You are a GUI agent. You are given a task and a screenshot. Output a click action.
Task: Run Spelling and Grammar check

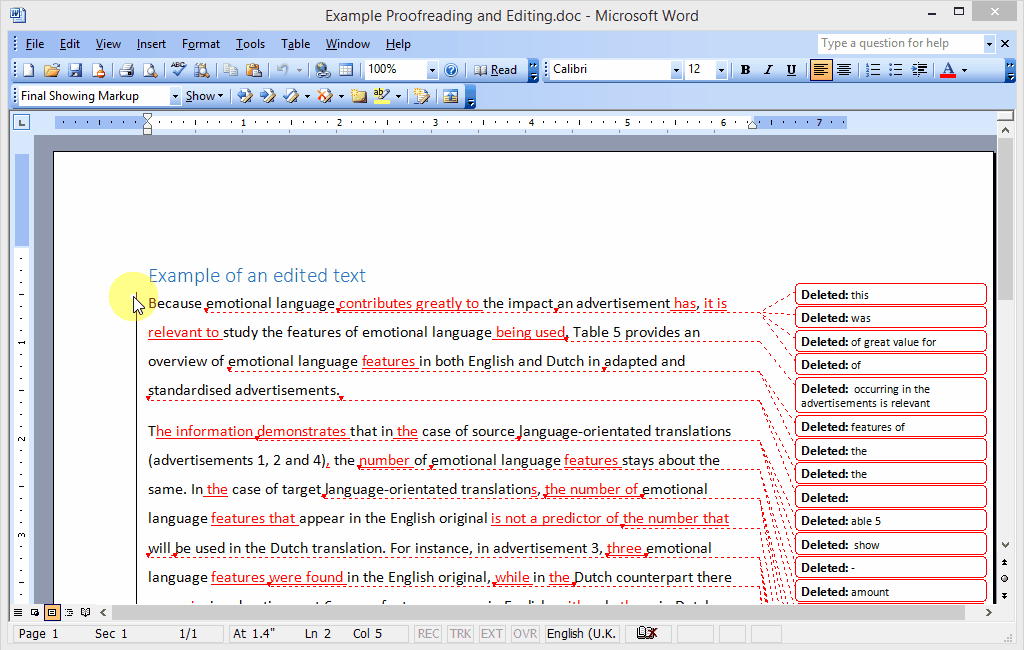(177, 69)
